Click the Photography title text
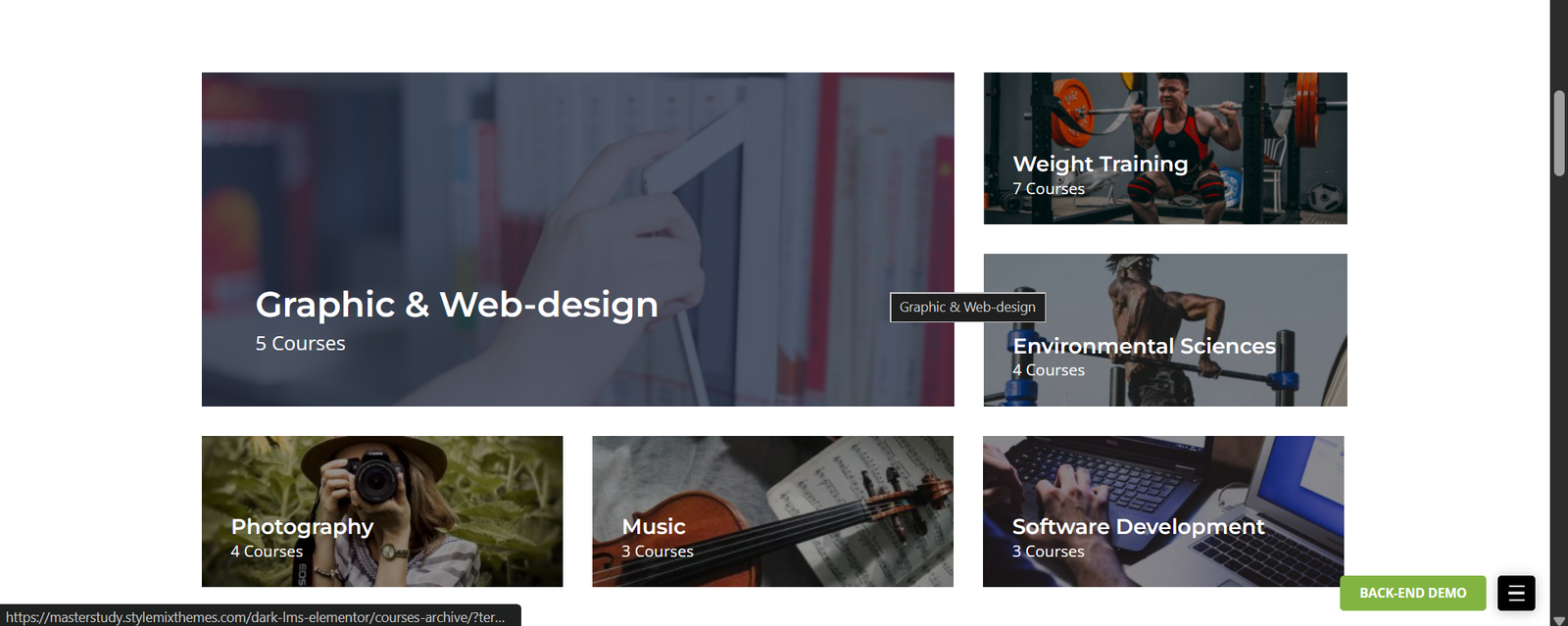The width and height of the screenshot is (1568, 626). click(302, 527)
